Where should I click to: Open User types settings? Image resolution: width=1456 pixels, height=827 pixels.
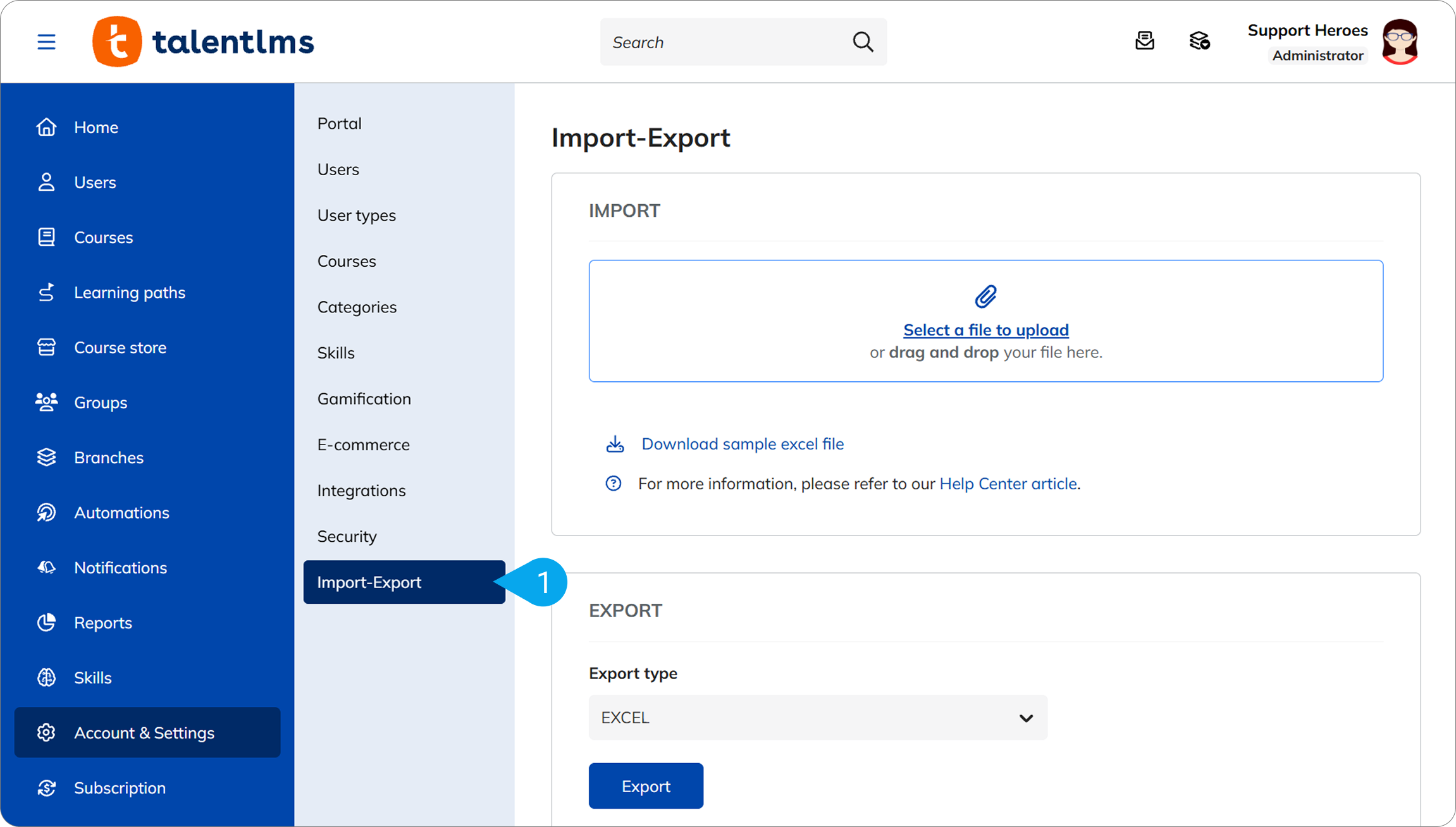[x=357, y=215]
